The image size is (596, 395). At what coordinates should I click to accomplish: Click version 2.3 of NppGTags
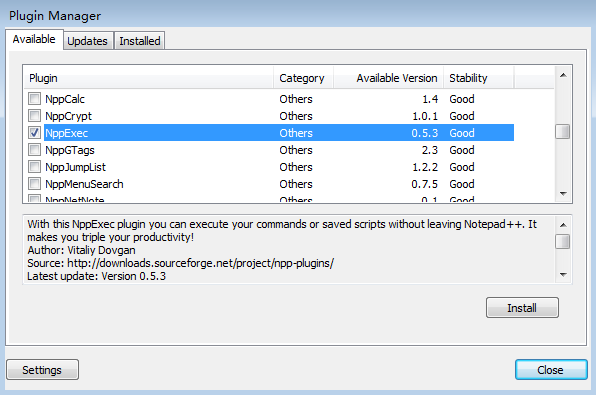(x=430, y=150)
